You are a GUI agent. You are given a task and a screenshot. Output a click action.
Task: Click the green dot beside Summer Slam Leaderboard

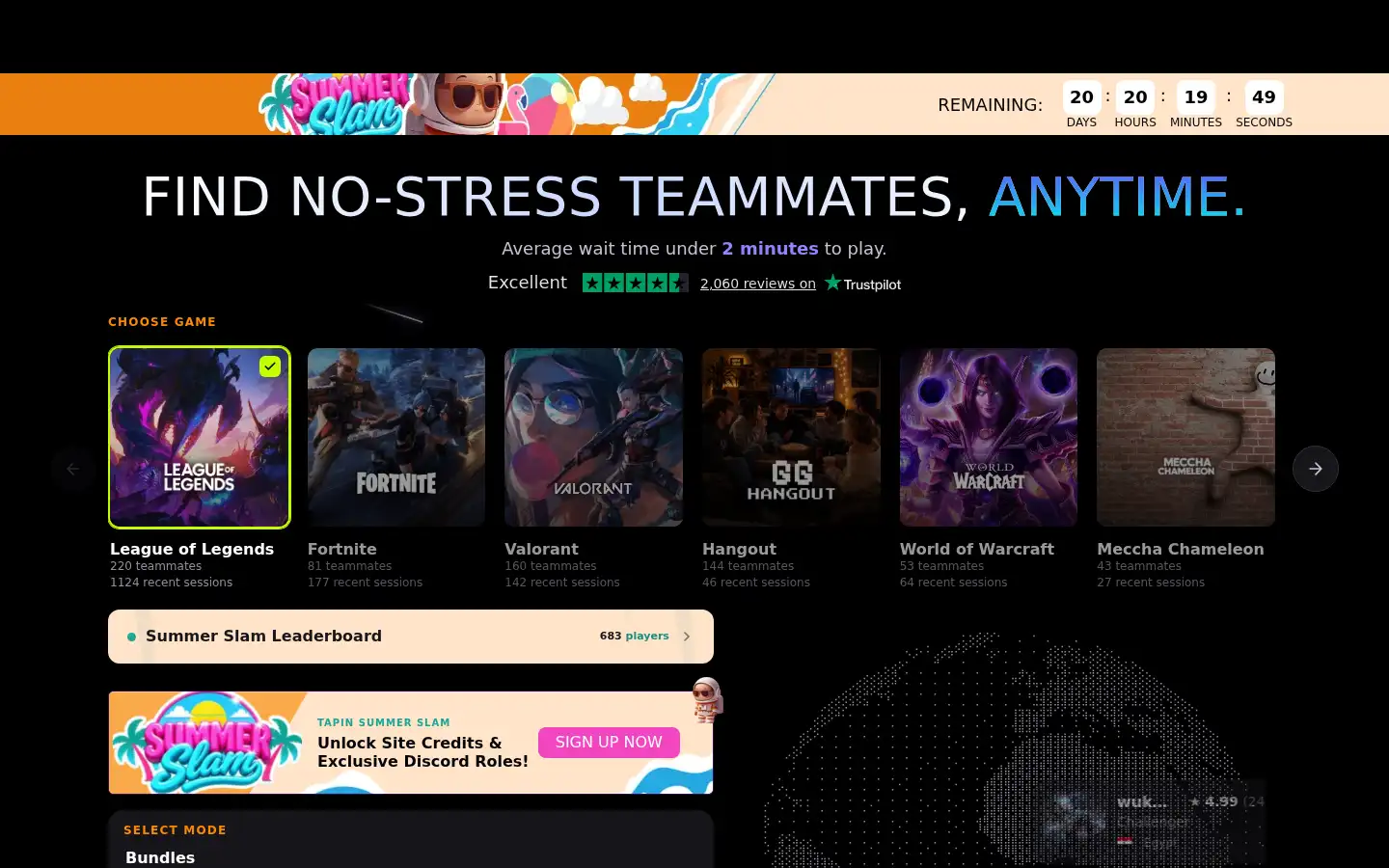[x=131, y=637]
